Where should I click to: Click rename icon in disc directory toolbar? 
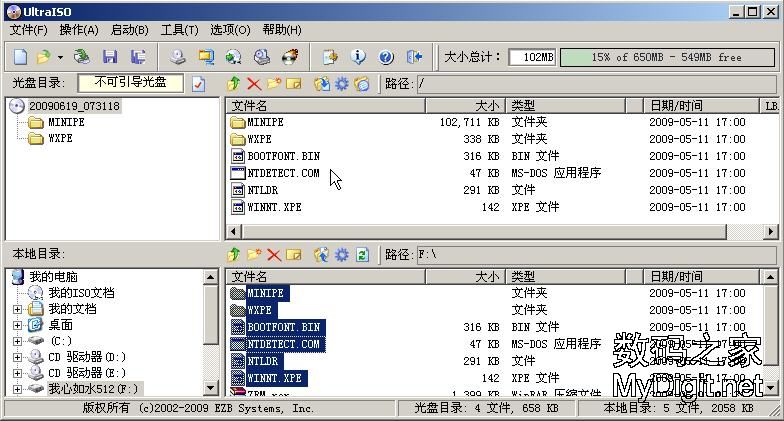[x=294, y=84]
